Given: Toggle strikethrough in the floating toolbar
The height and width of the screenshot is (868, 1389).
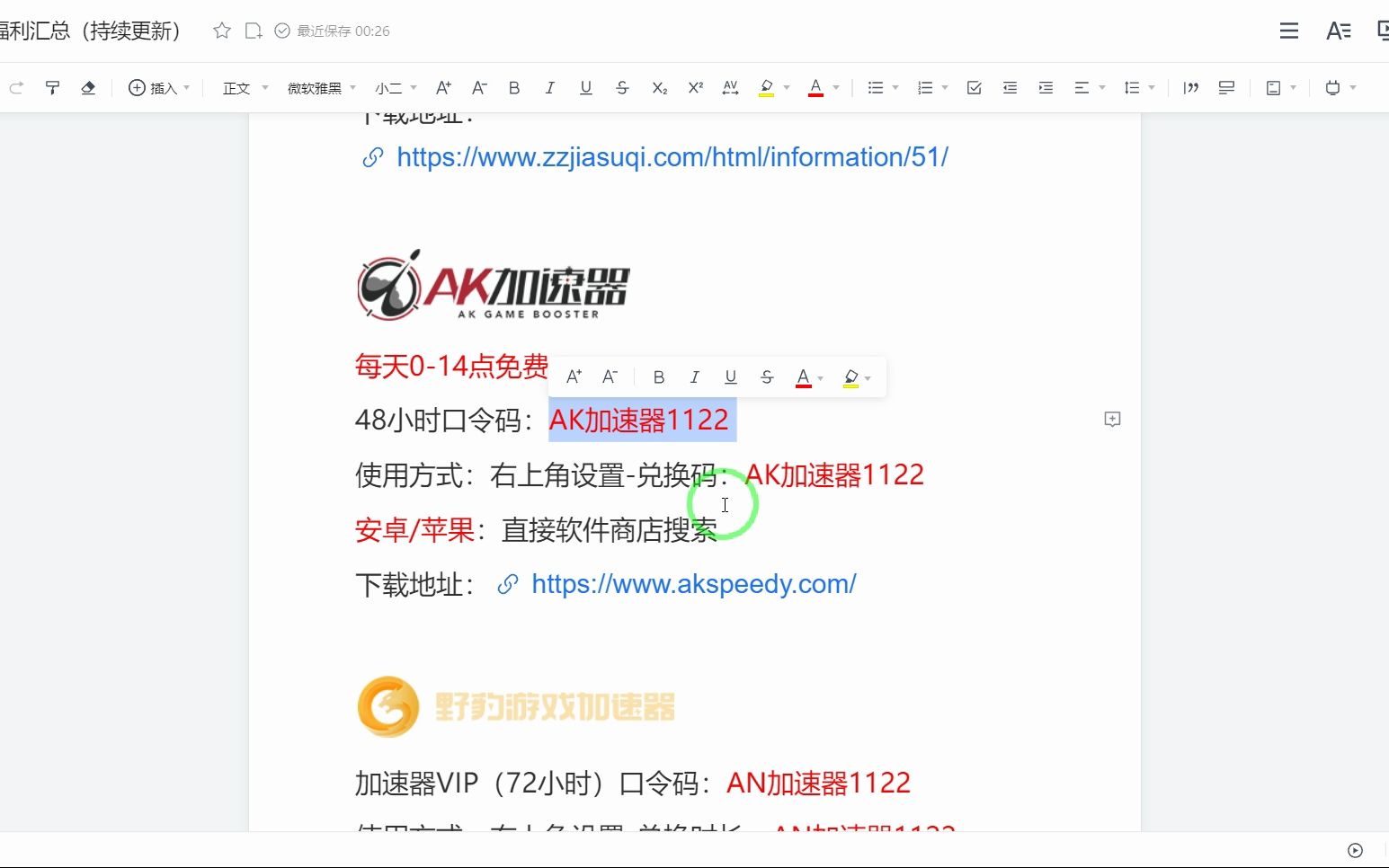Looking at the screenshot, I should click(767, 377).
